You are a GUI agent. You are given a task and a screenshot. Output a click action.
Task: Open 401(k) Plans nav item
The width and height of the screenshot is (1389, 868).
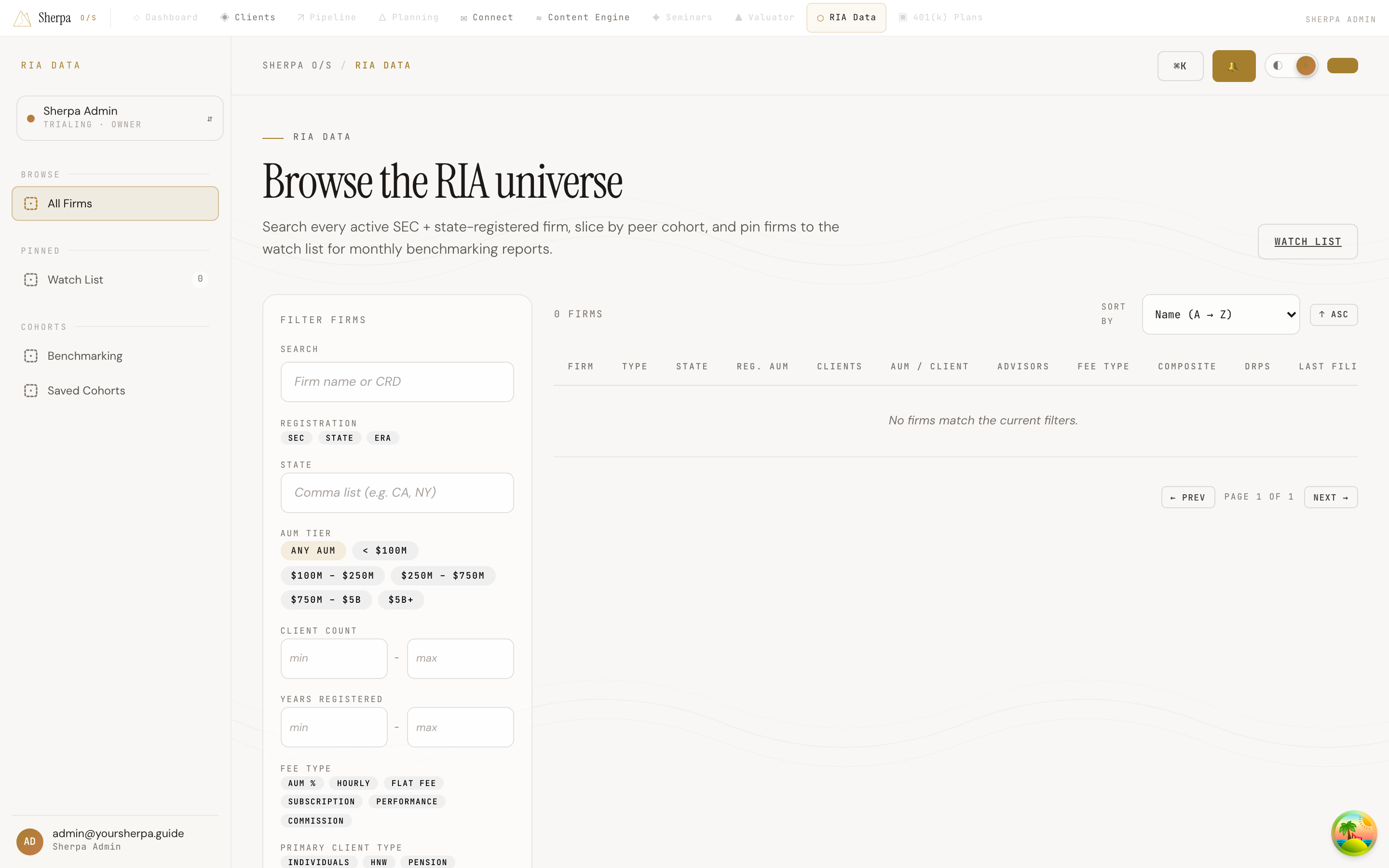pos(940,17)
